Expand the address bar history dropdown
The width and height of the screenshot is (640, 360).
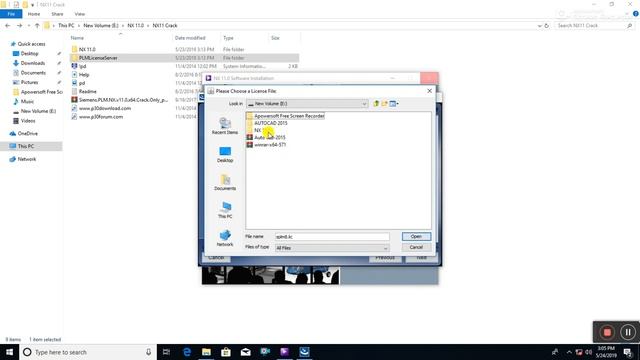pos(540,26)
